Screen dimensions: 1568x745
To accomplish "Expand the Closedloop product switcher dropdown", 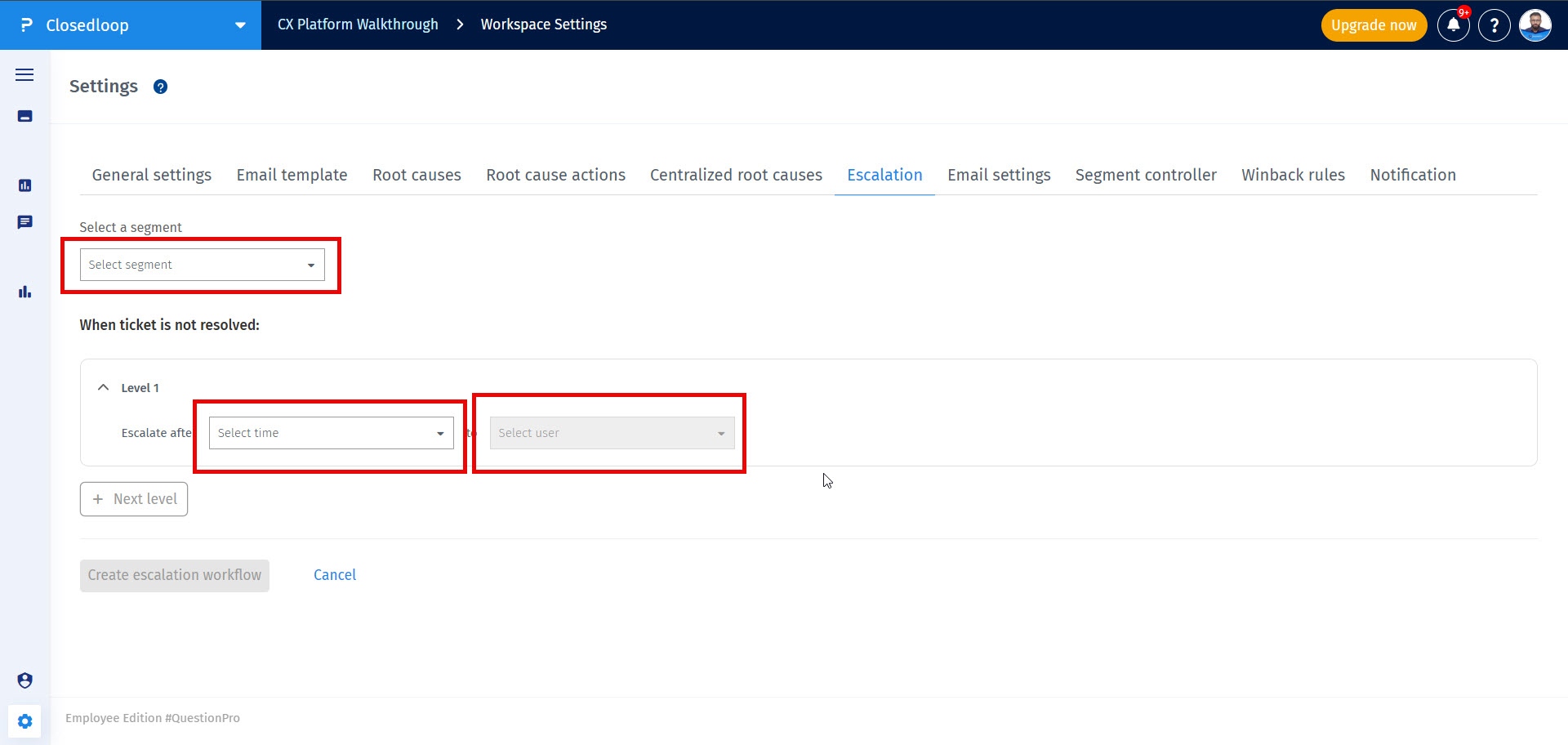I will 240,25.
